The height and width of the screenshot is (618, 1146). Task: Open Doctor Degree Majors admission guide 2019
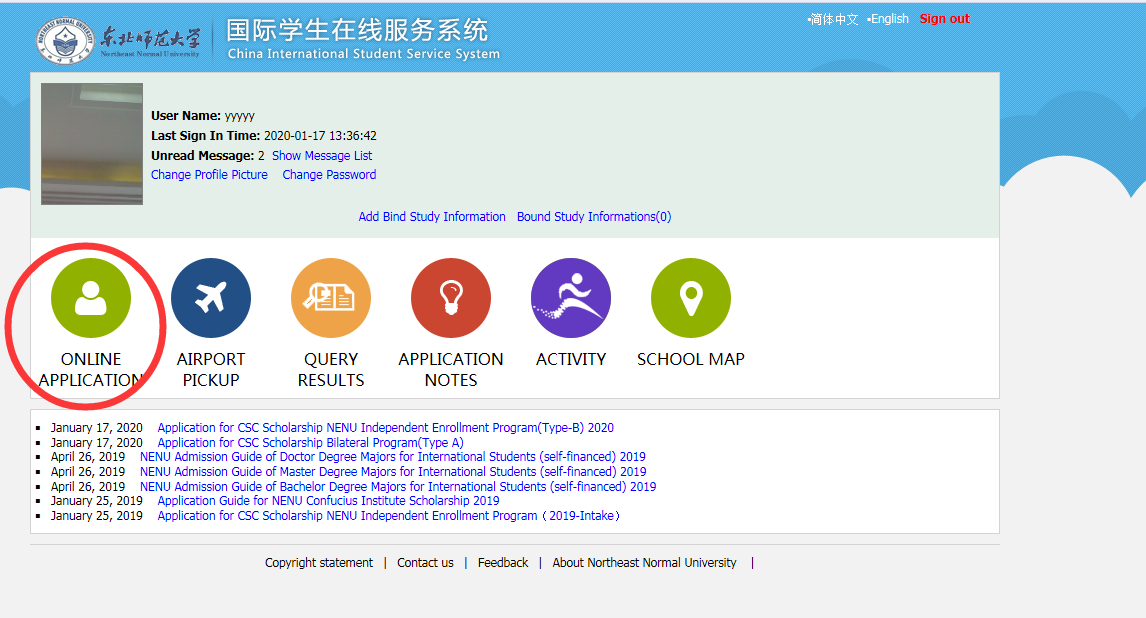[x=392, y=457]
